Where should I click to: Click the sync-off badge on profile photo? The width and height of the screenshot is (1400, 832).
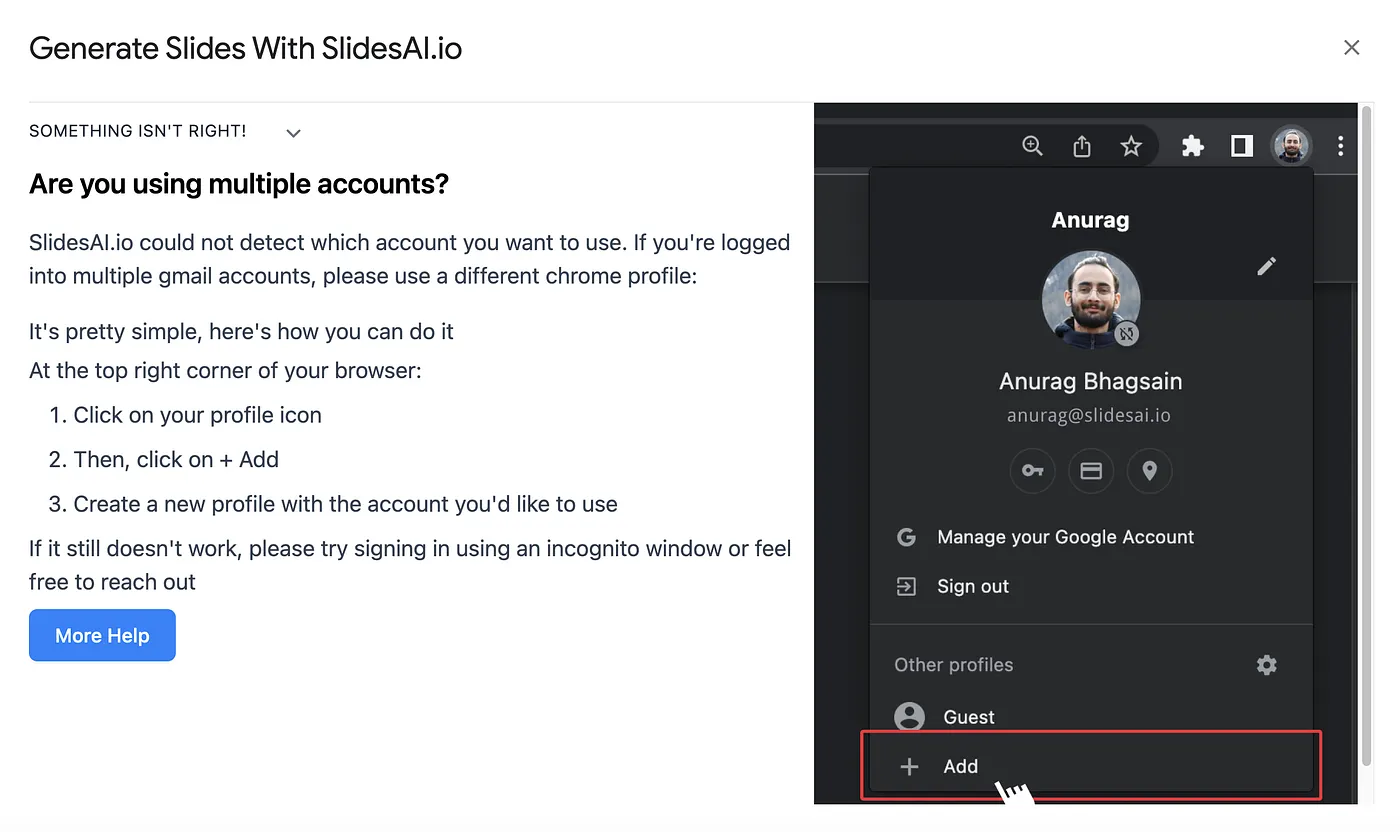point(1127,335)
